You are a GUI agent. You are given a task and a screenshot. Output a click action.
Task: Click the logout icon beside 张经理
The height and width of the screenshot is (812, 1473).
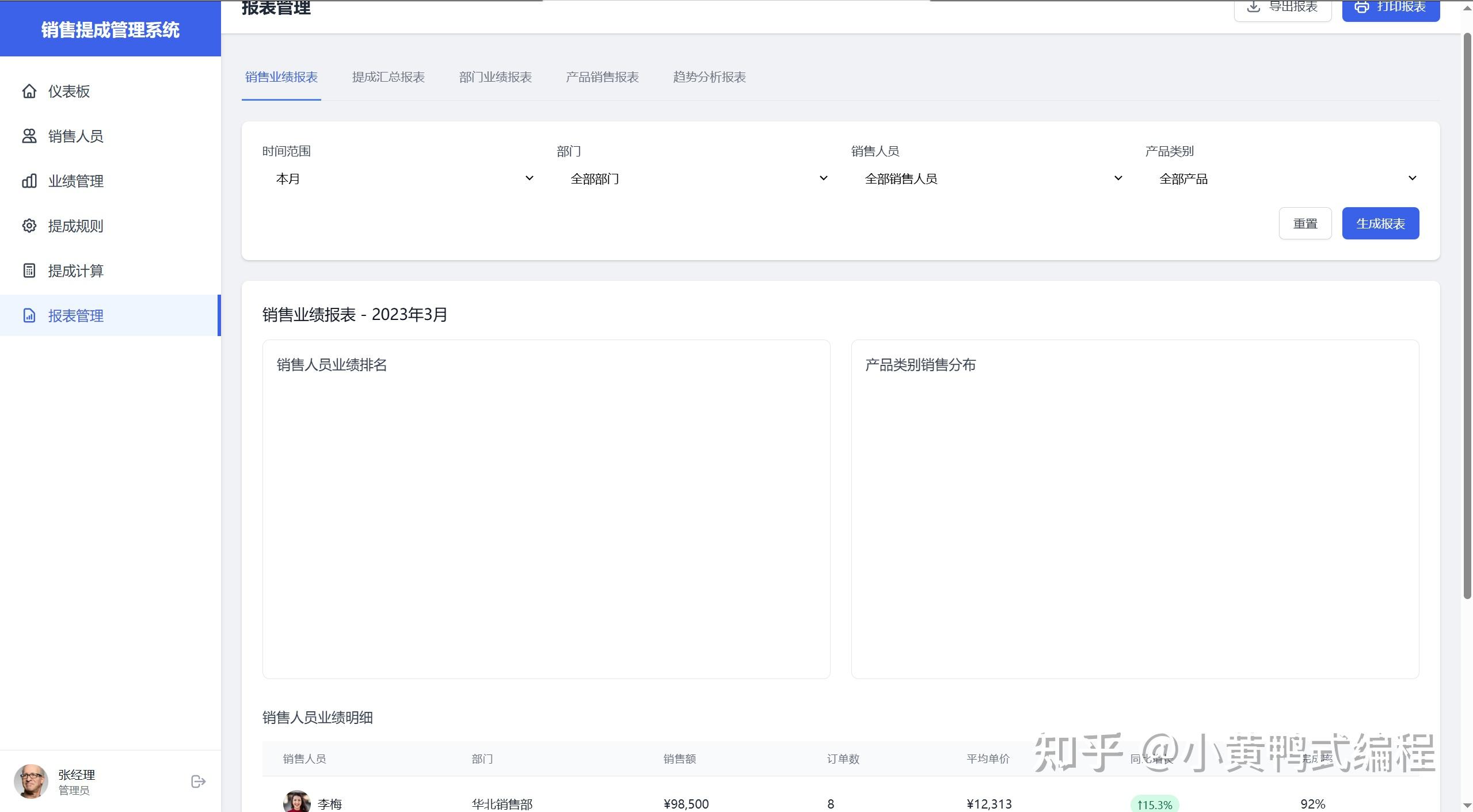tap(198, 781)
